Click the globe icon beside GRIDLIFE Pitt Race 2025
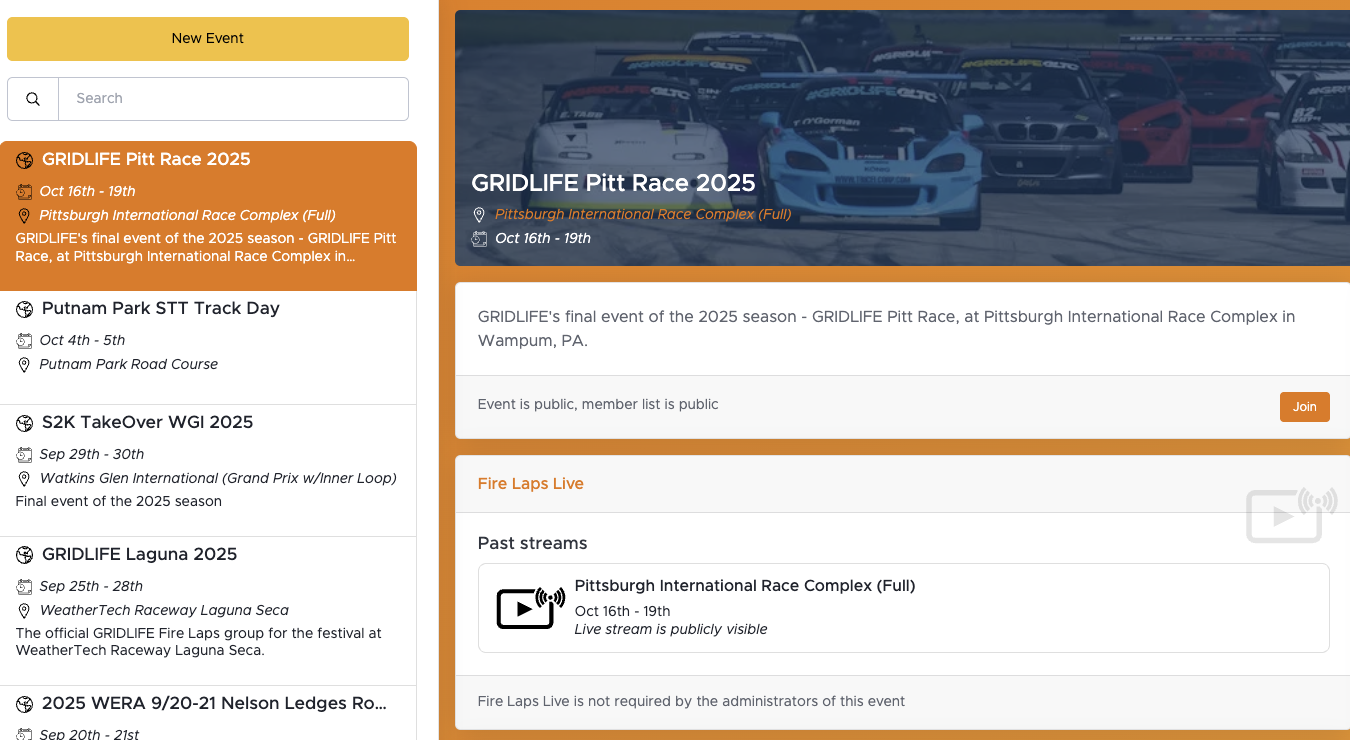Screen dimensions: 1350x740 point(23,159)
